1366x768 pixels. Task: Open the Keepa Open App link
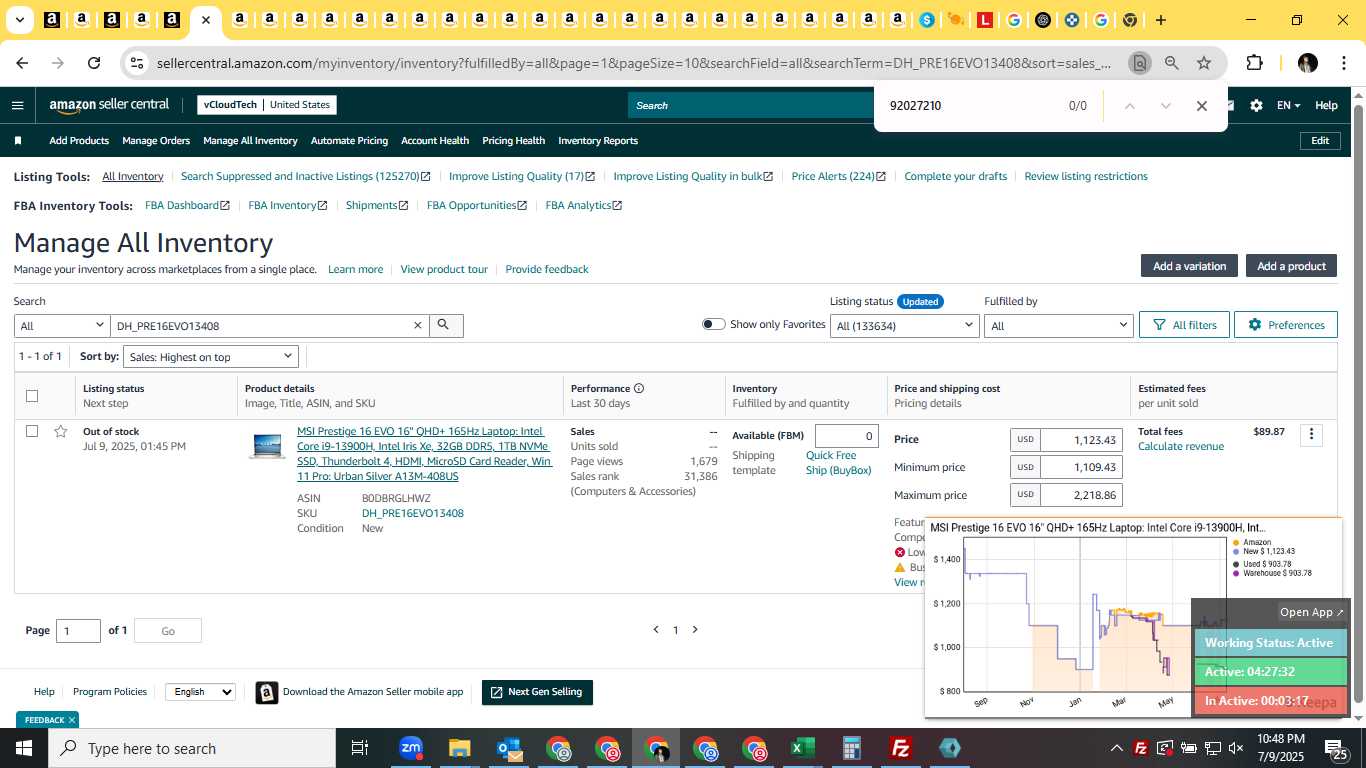(x=1312, y=612)
